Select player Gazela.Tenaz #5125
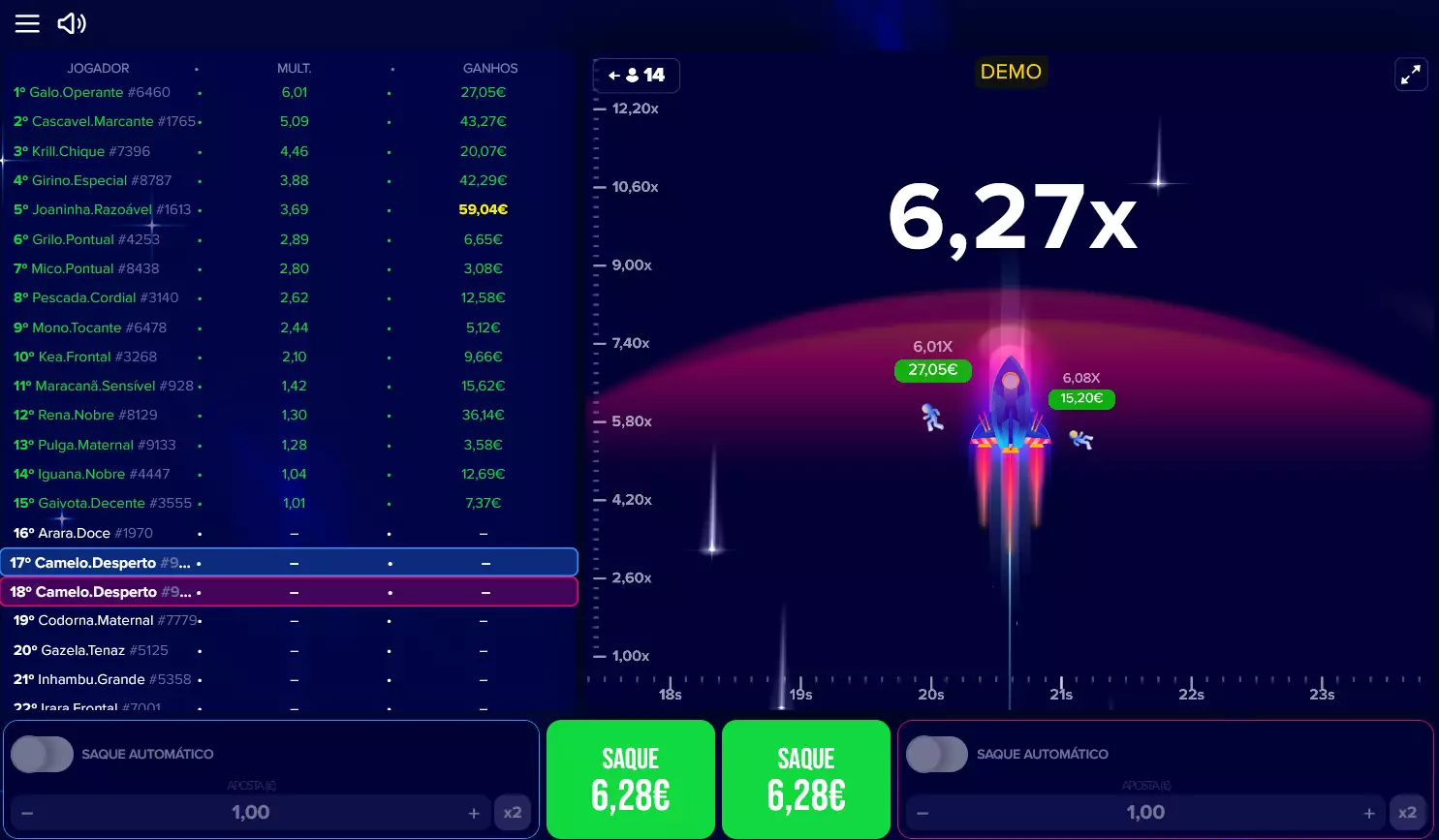The image size is (1439, 840). [91, 650]
